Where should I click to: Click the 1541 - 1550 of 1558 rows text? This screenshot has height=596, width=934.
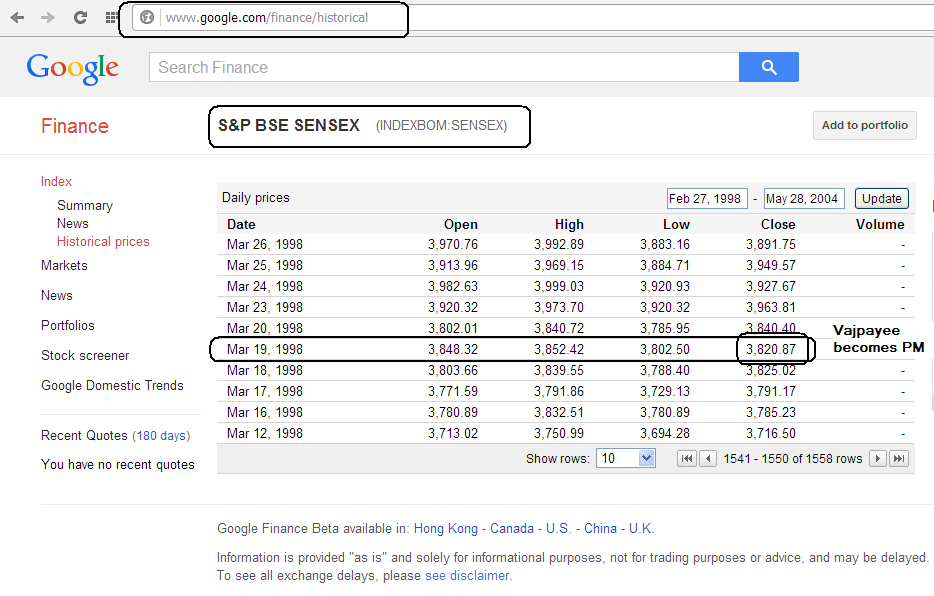point(793,459)
